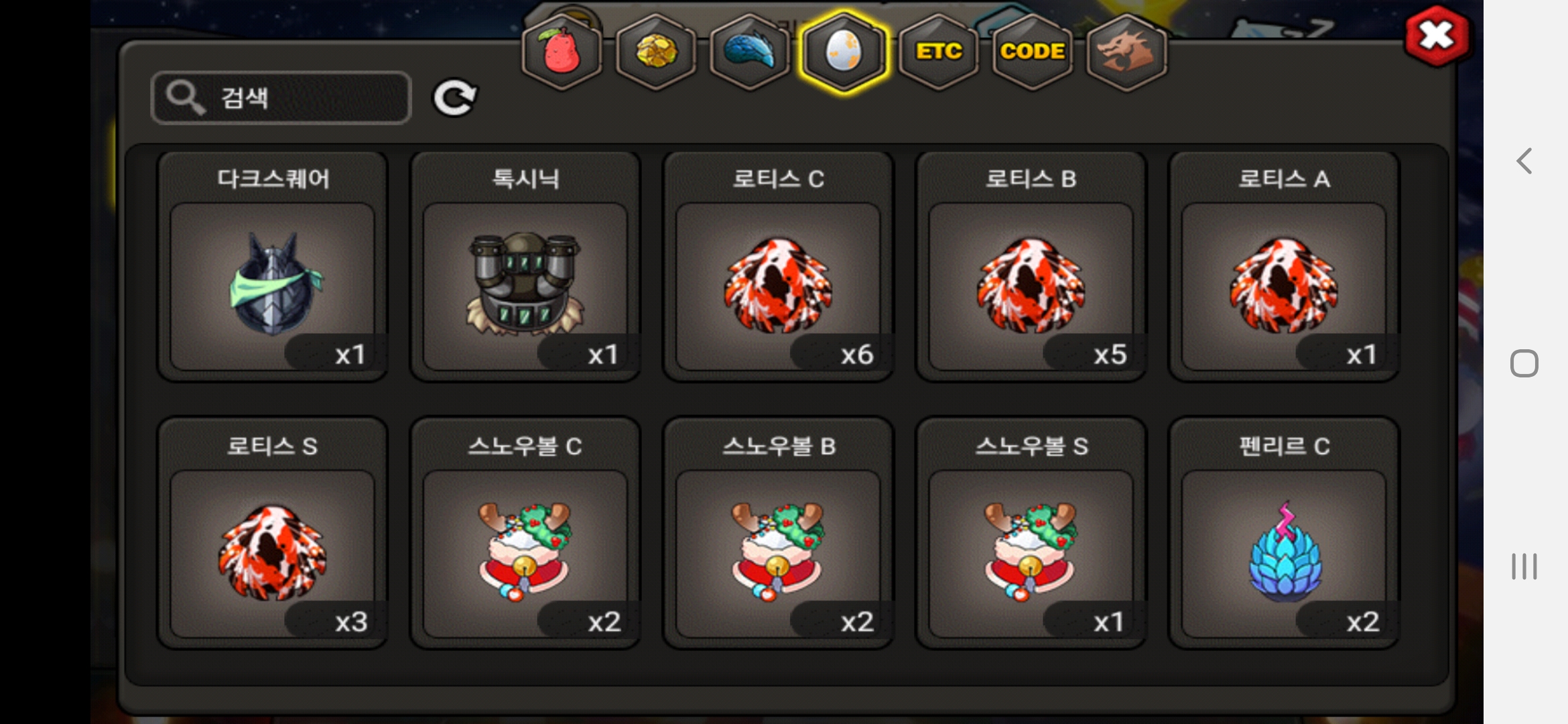Tap the Android back arrow

(1524, 161)
